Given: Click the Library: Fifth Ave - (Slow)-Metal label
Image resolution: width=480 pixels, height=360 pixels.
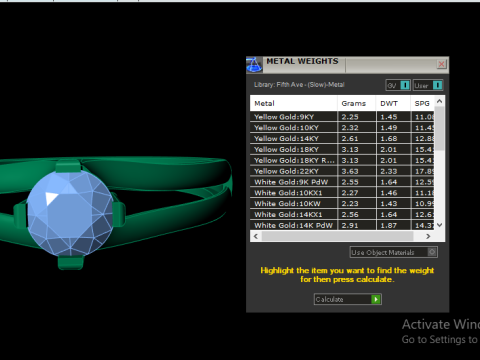Looking at the screenshot, I should click(299, 85).
